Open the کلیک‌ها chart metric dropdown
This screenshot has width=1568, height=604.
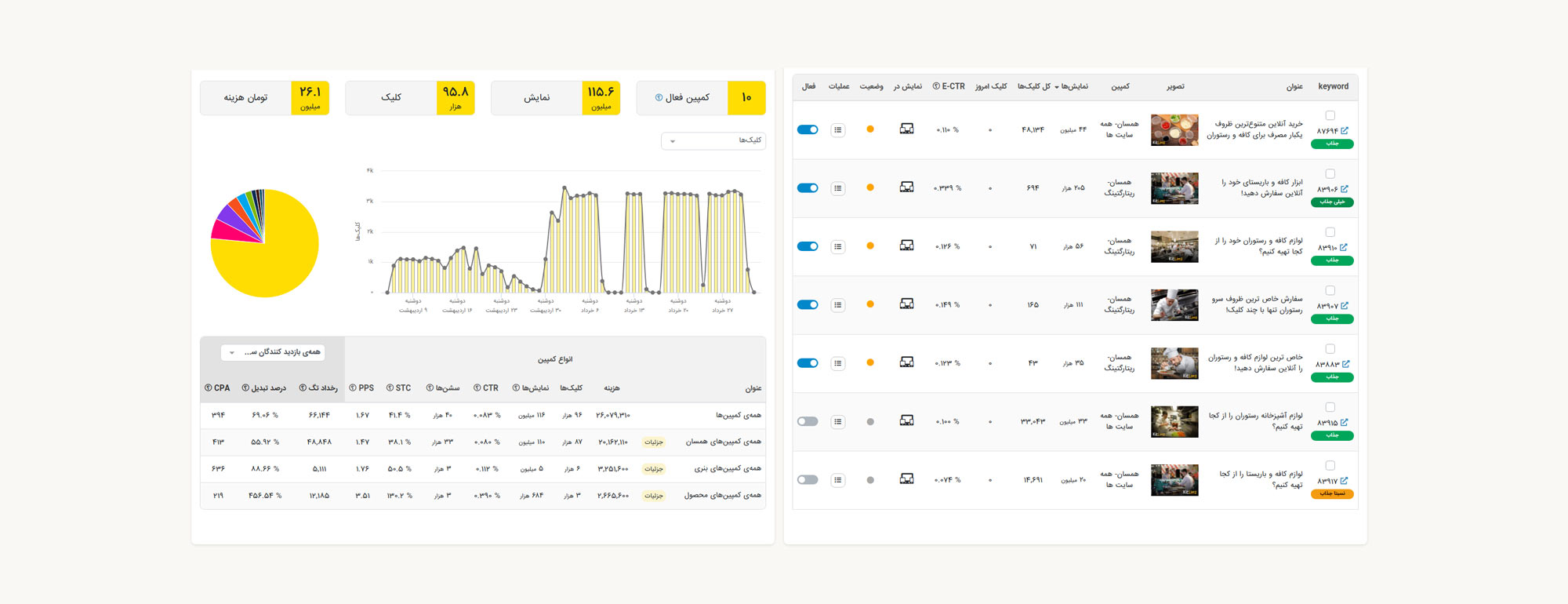point(713,141)
